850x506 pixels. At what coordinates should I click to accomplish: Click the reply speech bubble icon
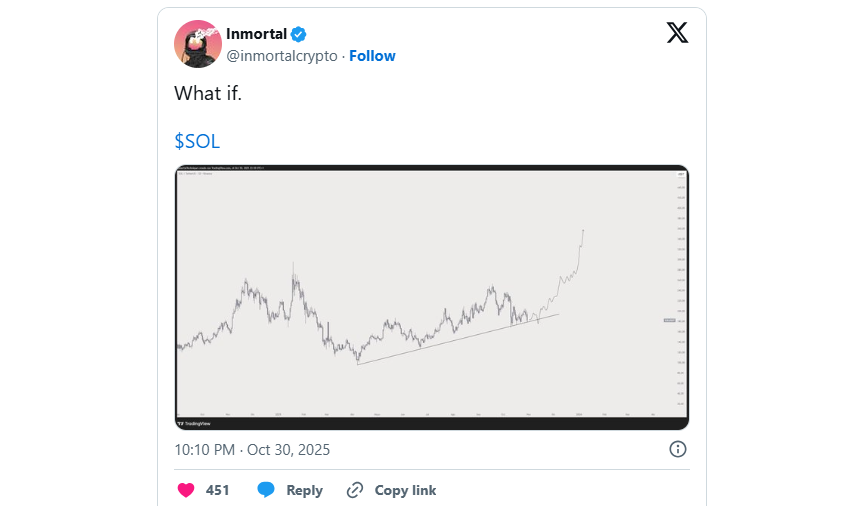pyautogui.click(x=266, y=490)
